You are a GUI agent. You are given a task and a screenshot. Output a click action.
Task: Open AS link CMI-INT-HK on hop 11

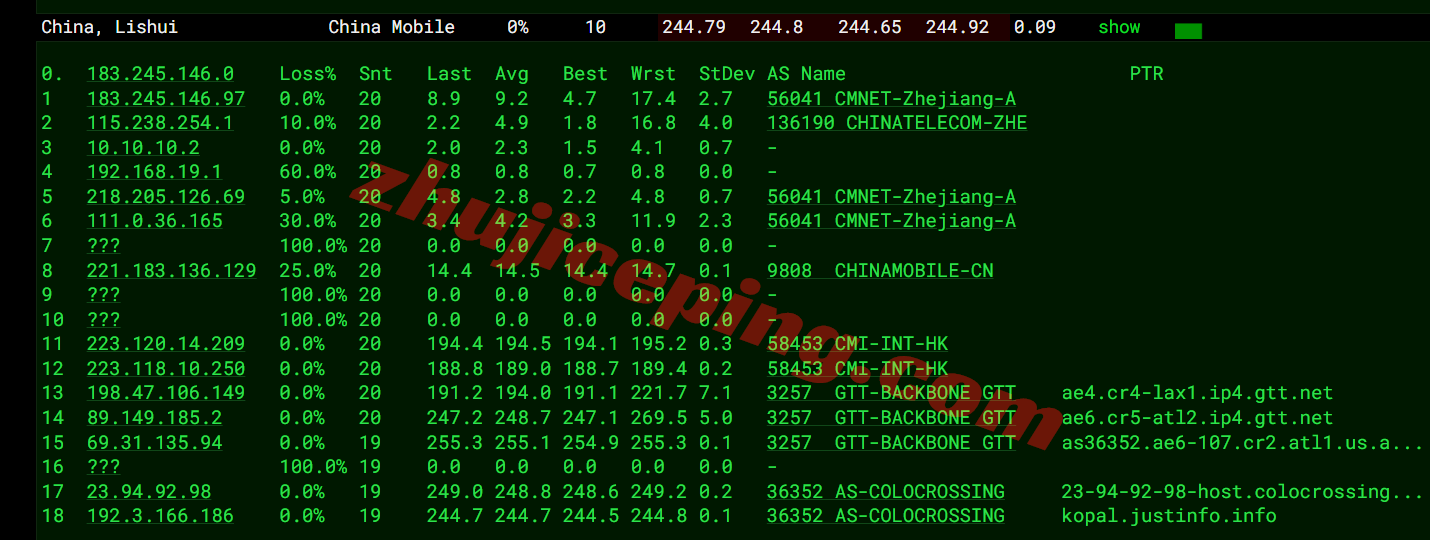(858, 344)
